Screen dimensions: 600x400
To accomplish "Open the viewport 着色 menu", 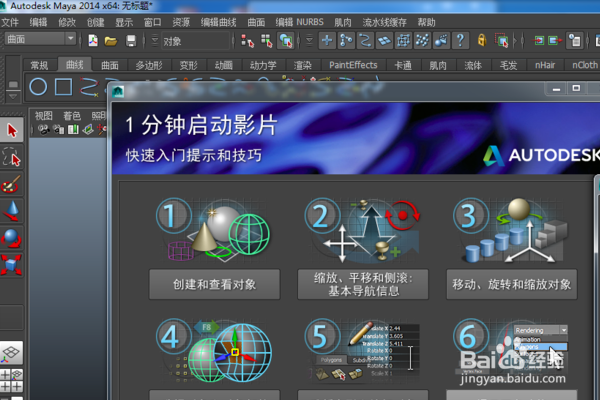I will click(x=72, y=116).
